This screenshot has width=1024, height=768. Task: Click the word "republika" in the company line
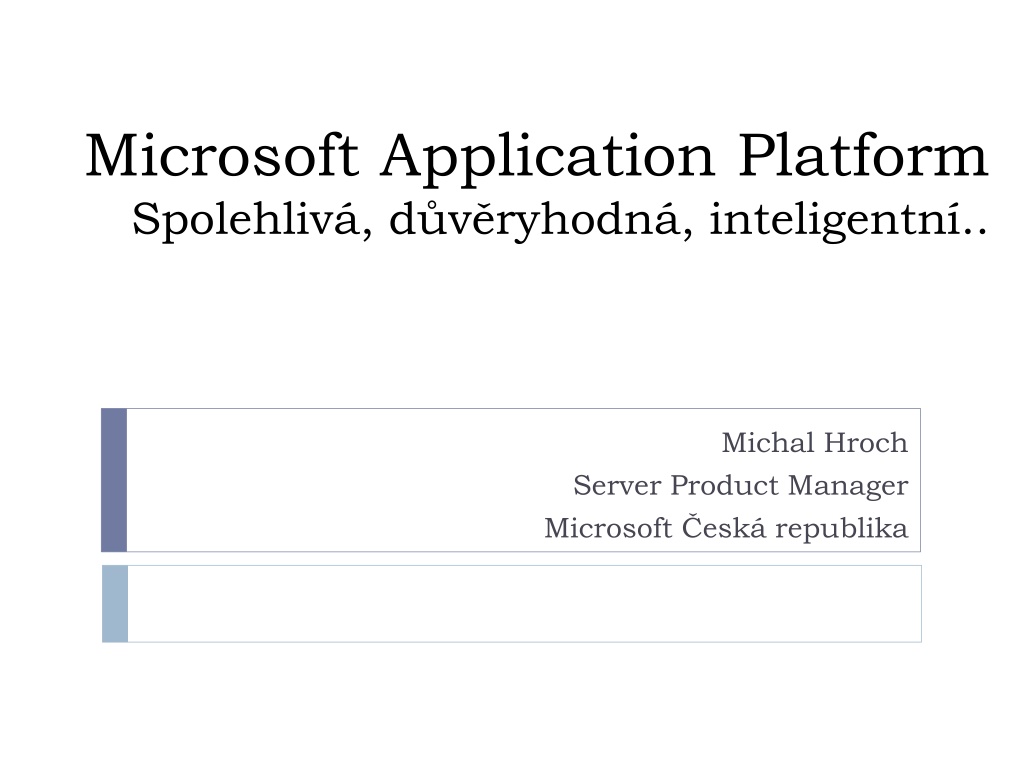[x=842, y=529]
